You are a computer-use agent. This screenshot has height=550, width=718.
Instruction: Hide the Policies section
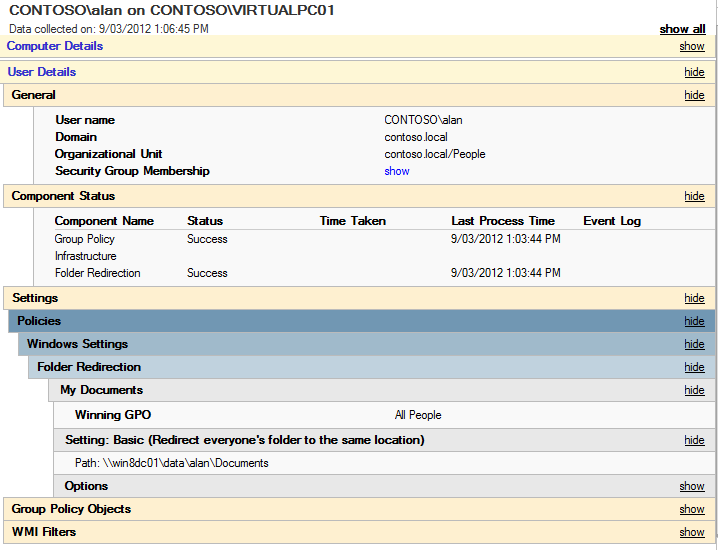[694, 322]
